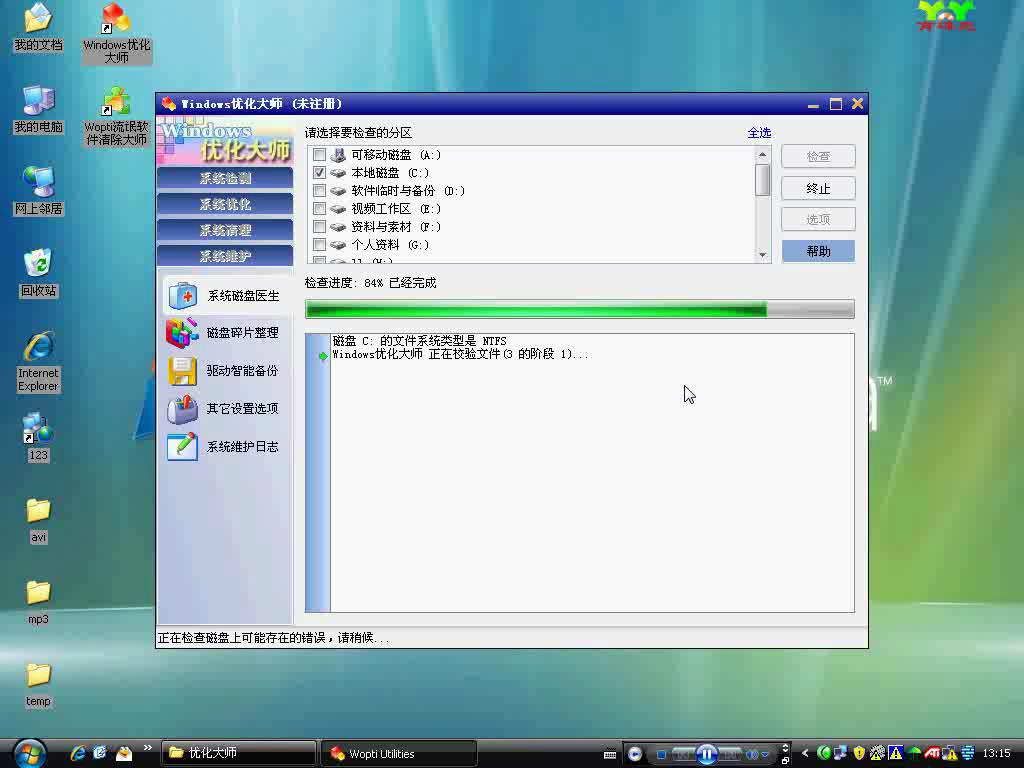Click the on-screen keyboard taskbar icon

610,754
